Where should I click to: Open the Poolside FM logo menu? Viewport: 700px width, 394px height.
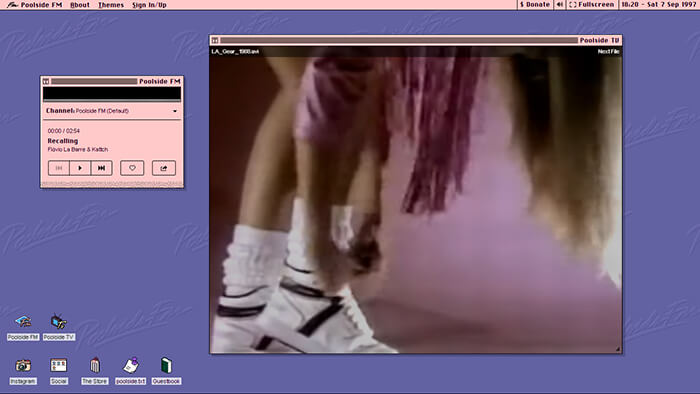pyautogui.click(x=34, y=5)
